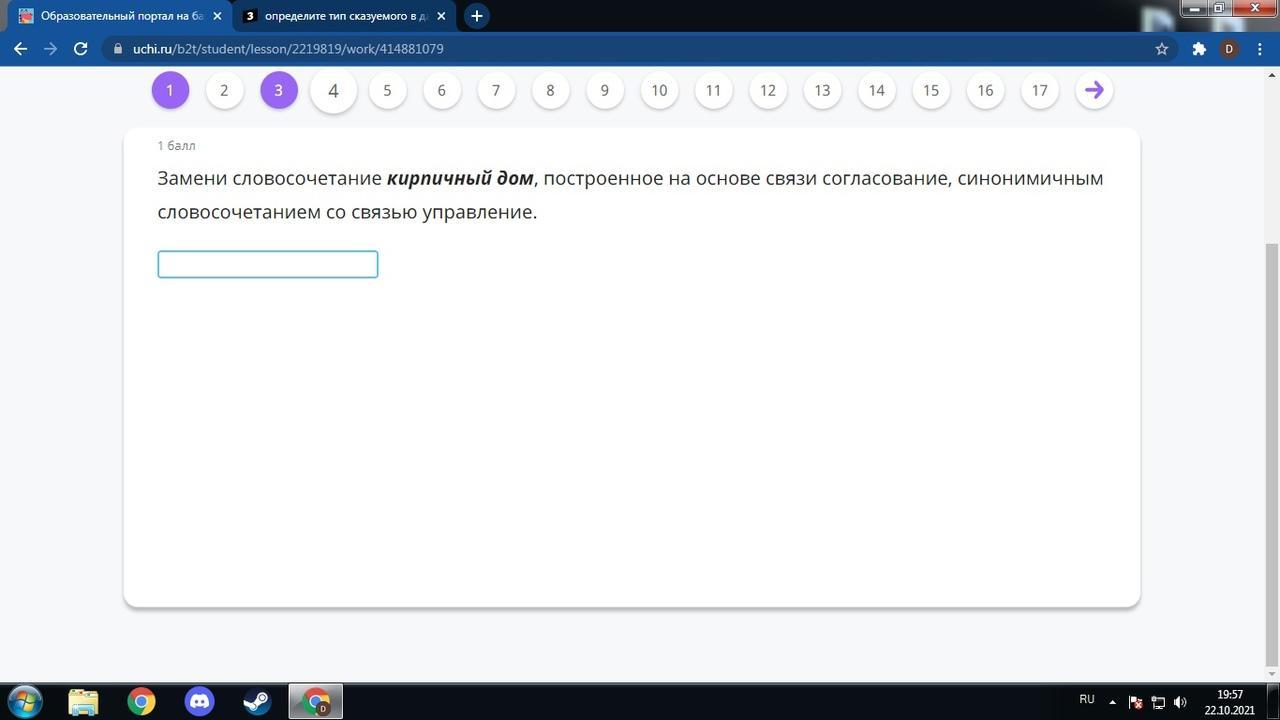Go to question number 7
This screenshot has width=1280, height=720.
point(496,90)
